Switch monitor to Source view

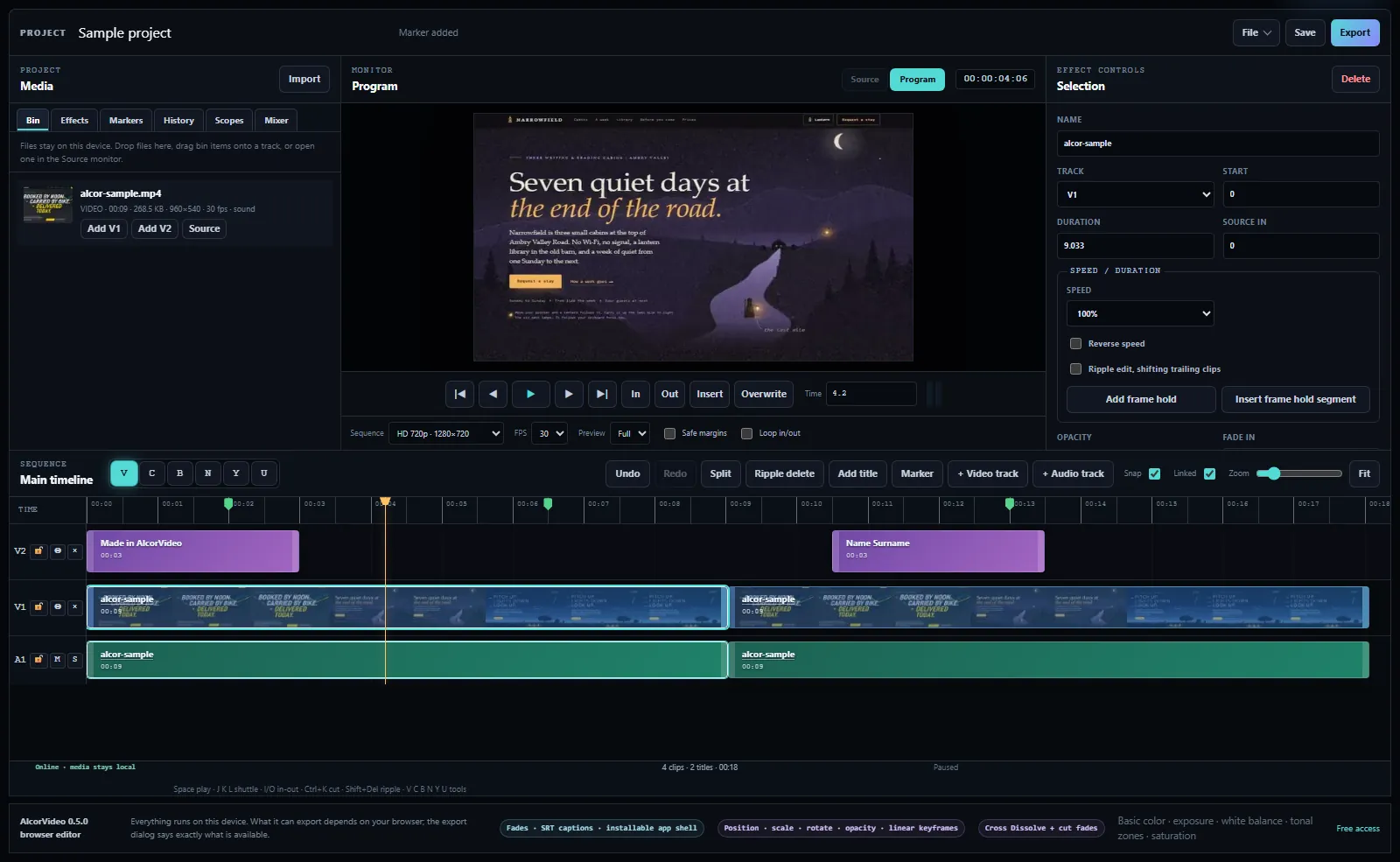[864, 79]
